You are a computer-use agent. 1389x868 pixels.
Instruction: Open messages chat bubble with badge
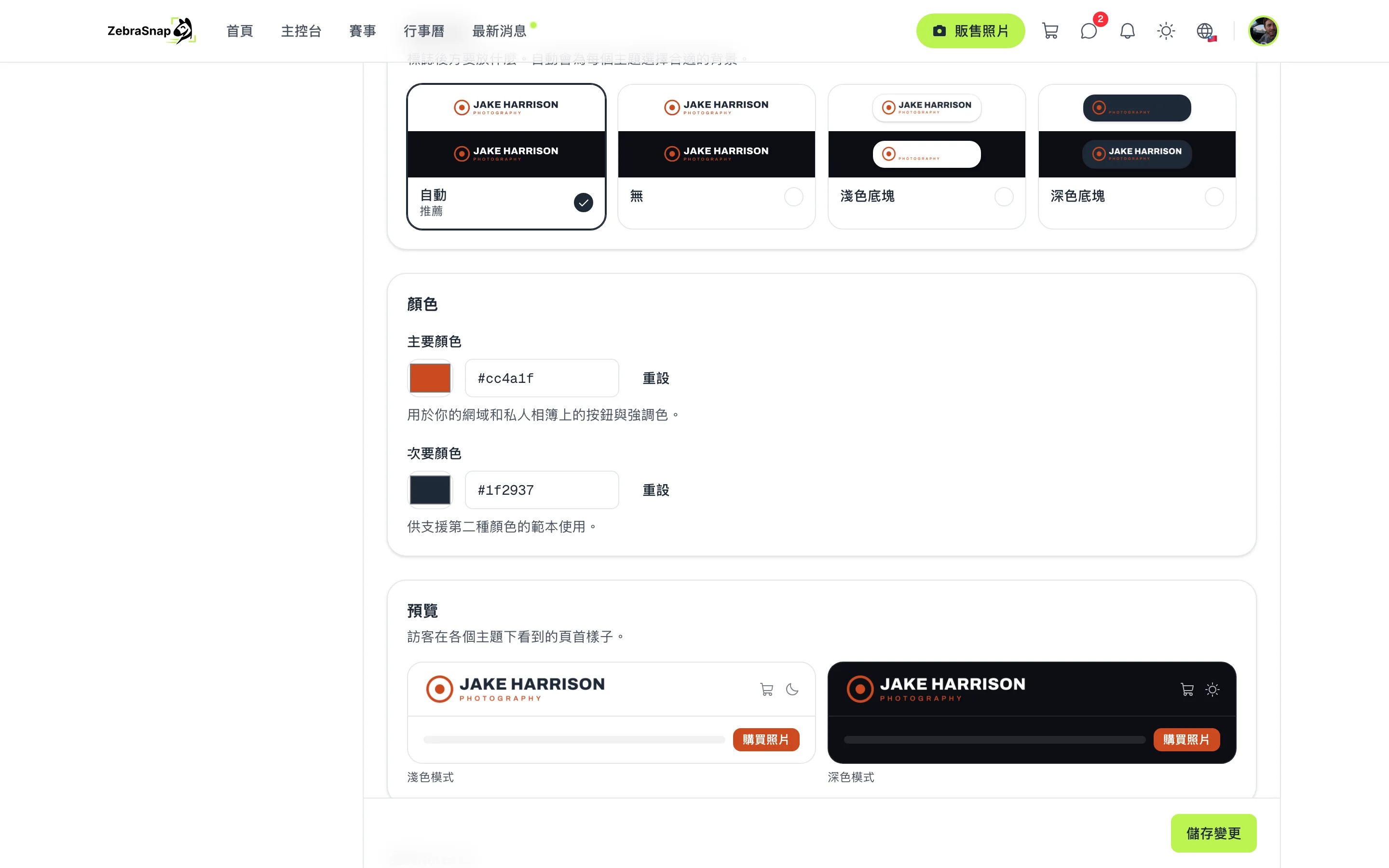(1089, 31)
